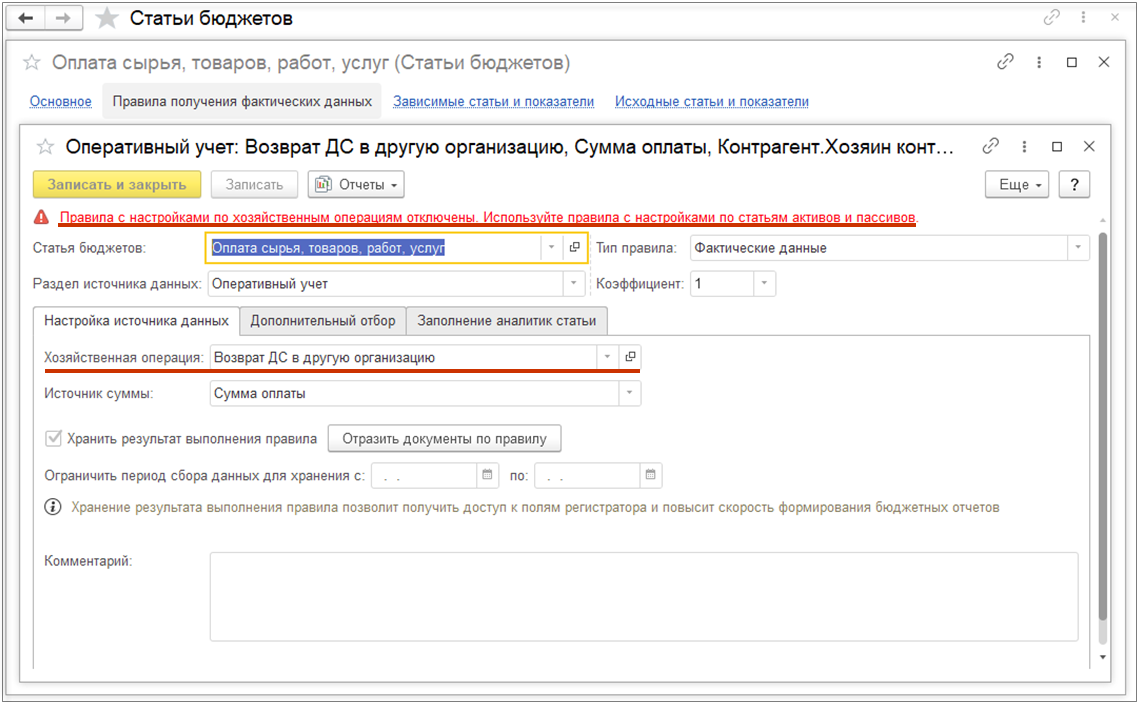Switch to Основное tab
This screenshot has height=702, width=1137.
[61, 102]
